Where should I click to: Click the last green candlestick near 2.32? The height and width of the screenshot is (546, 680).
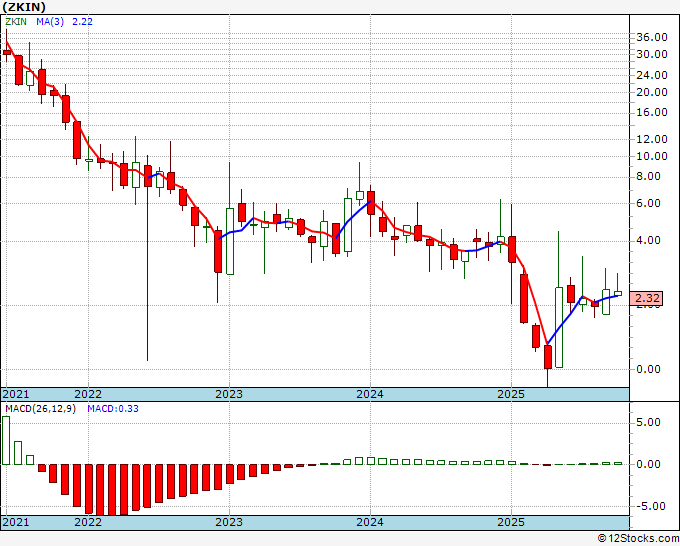618,294
